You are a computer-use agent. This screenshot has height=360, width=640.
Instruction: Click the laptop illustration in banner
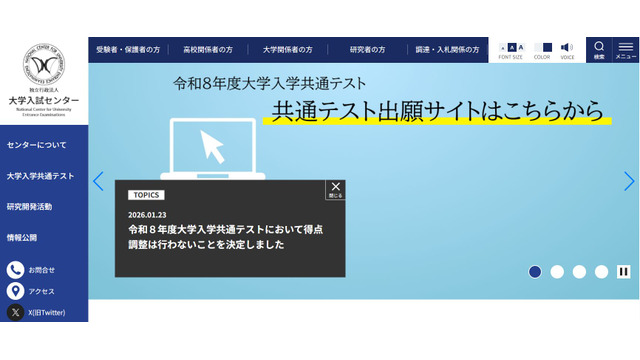coord(213,149)
